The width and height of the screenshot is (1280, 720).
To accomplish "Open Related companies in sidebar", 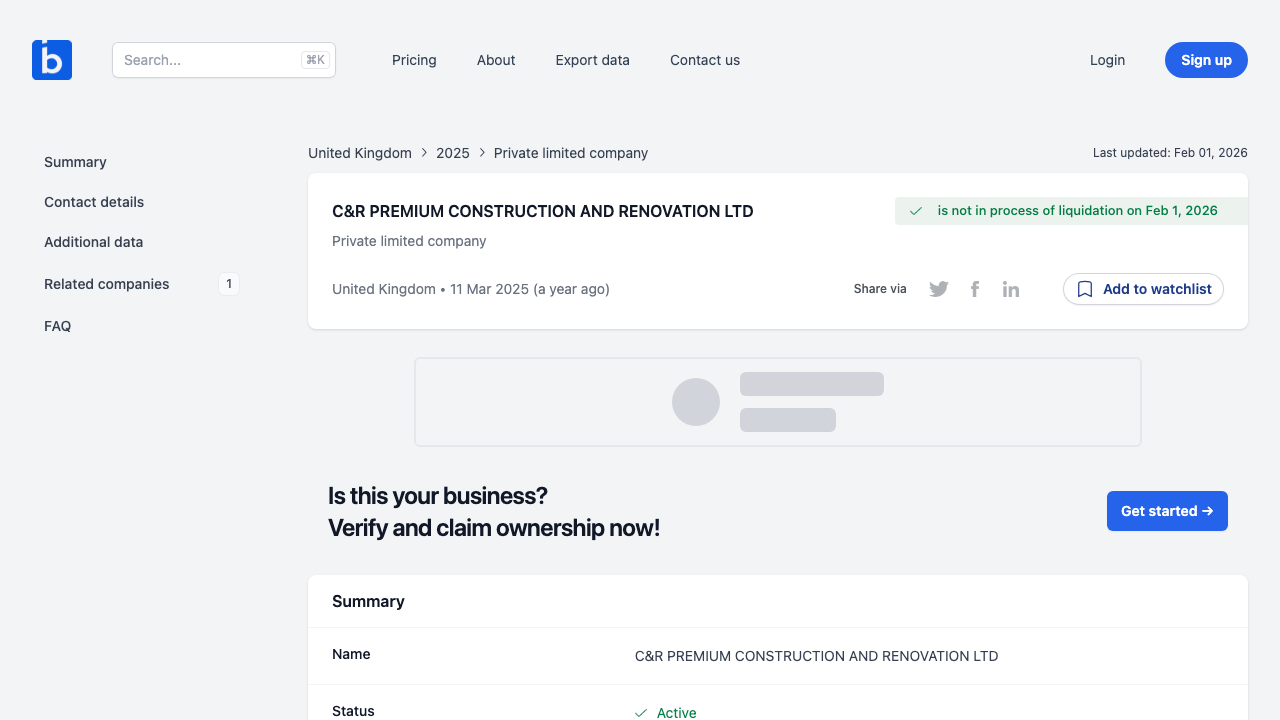I will pyautogui.click(x=107, y=284).
